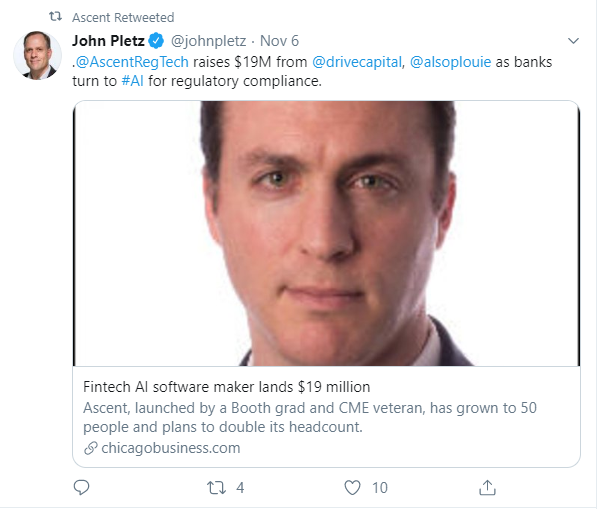Click the link chain icon before chicagobusiness.com
Image resolution: width=597 pixels, height=509 pixels.
point(91,448)
